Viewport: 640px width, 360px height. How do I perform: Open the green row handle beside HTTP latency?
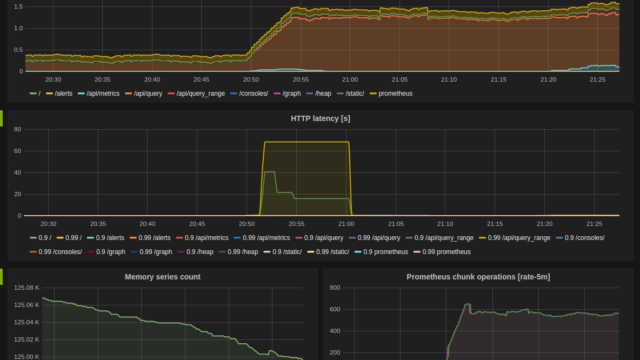(x=1, y=118)
